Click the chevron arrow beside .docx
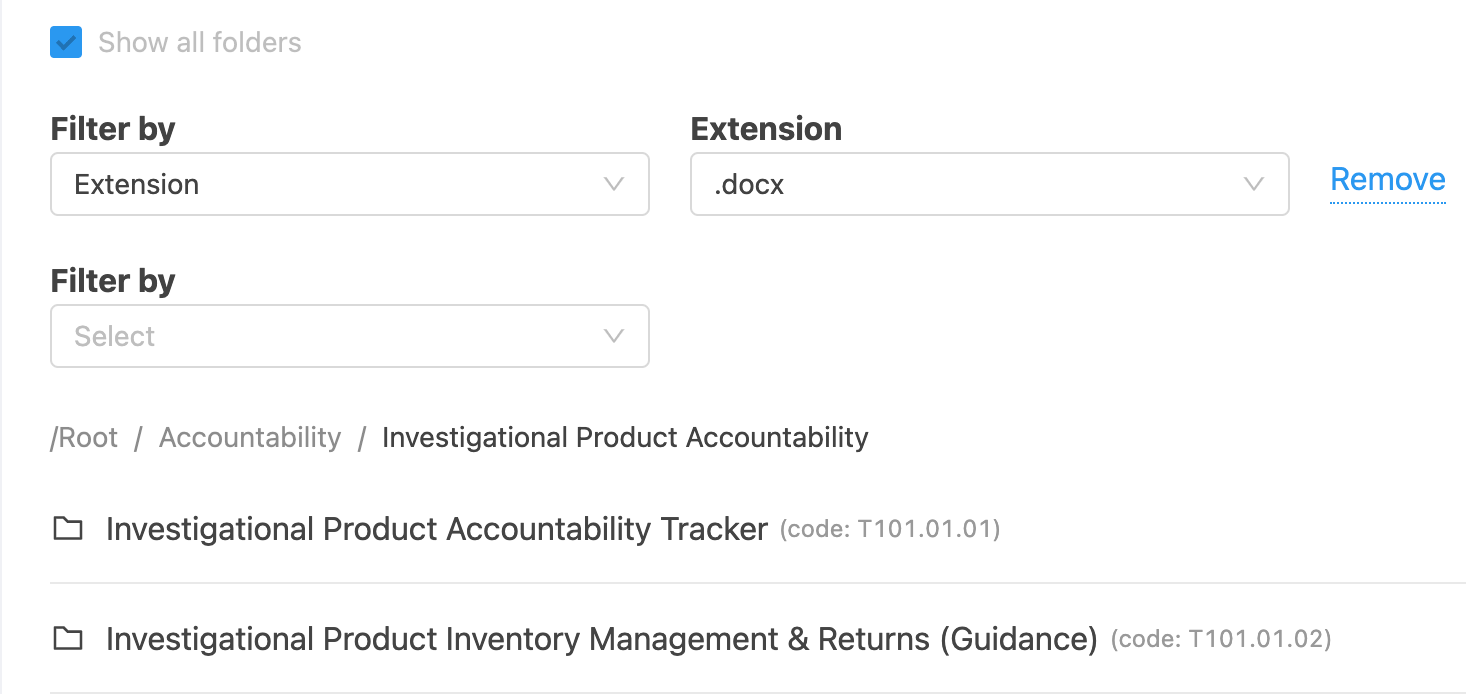Screen dimensions: 1466x694 point(1254,184)
